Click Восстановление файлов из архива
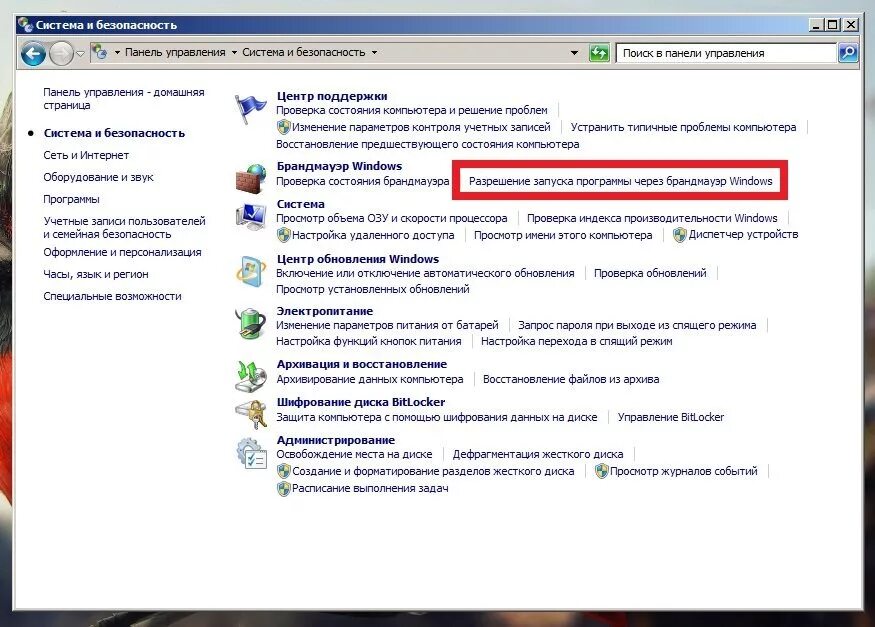 tap(571, 379)
